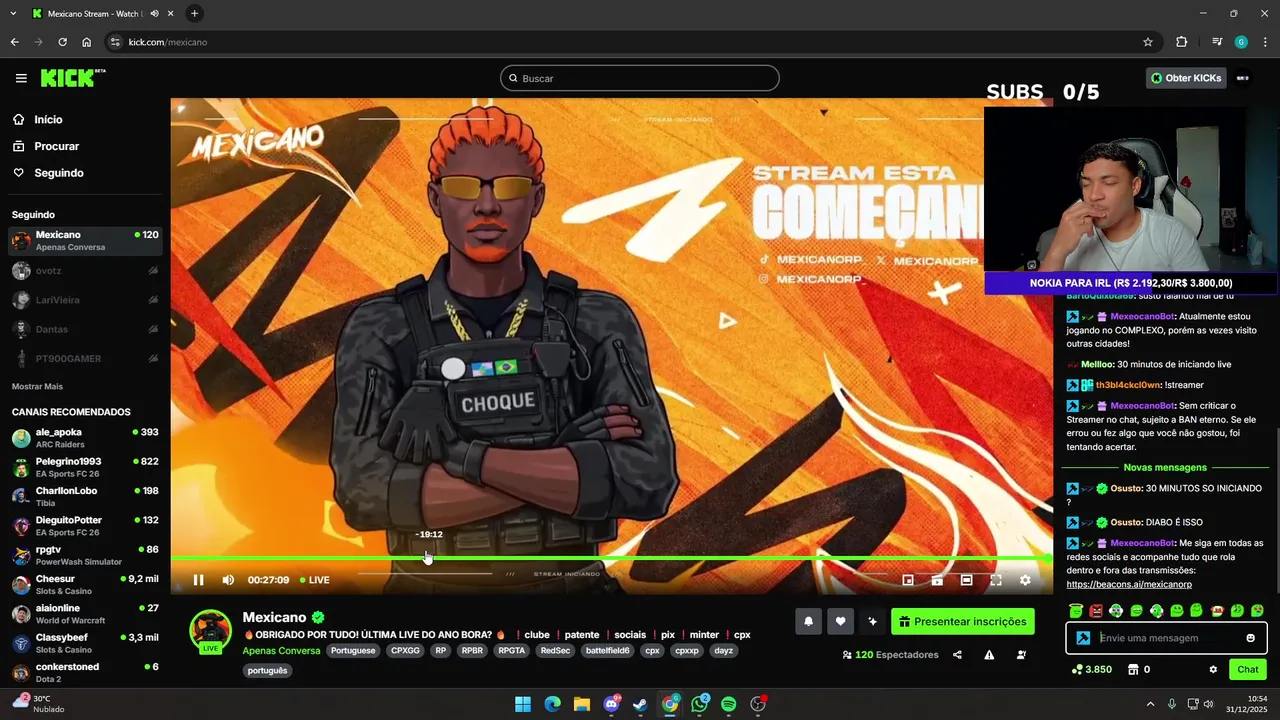Click the chat message input
The image size is (1280, 720).
pyautogui.click(x=1167, y=638)
